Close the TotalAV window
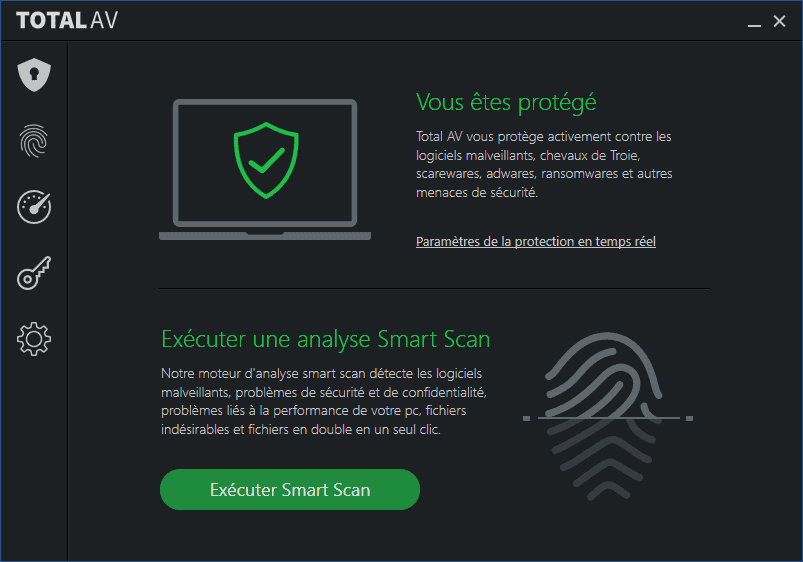 tap(779, 21)
